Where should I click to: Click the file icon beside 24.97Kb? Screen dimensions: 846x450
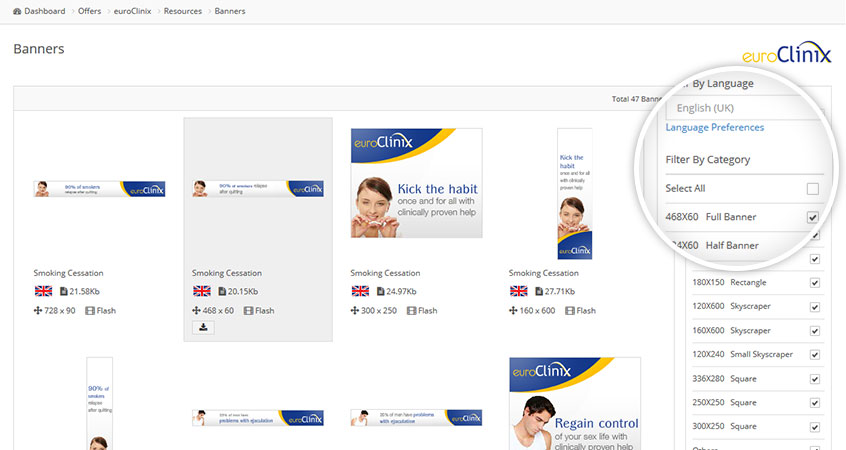click(x=380, y=291)
